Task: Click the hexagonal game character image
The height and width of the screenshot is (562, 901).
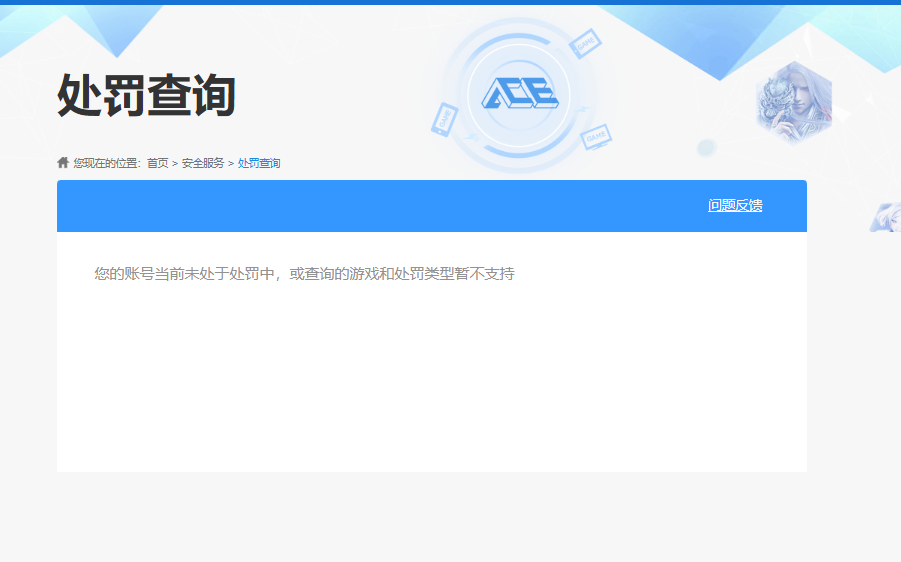Action: pyautogui.click(x=793, y=101)
